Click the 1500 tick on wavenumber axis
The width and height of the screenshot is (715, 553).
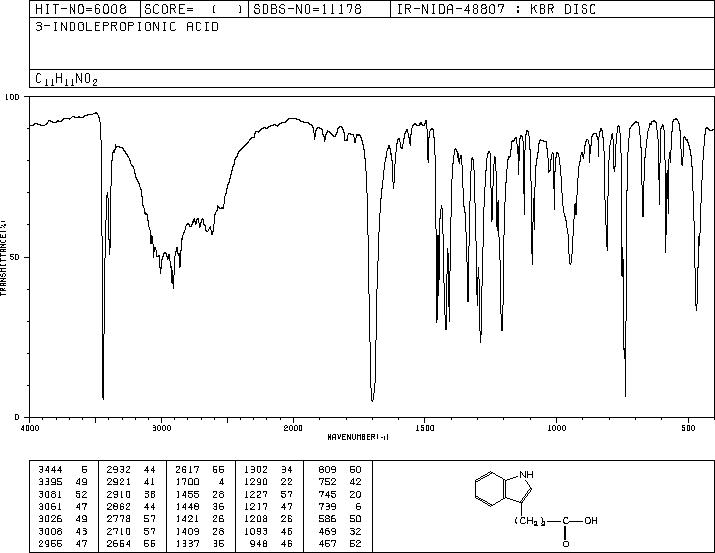[x=425, y=428]
